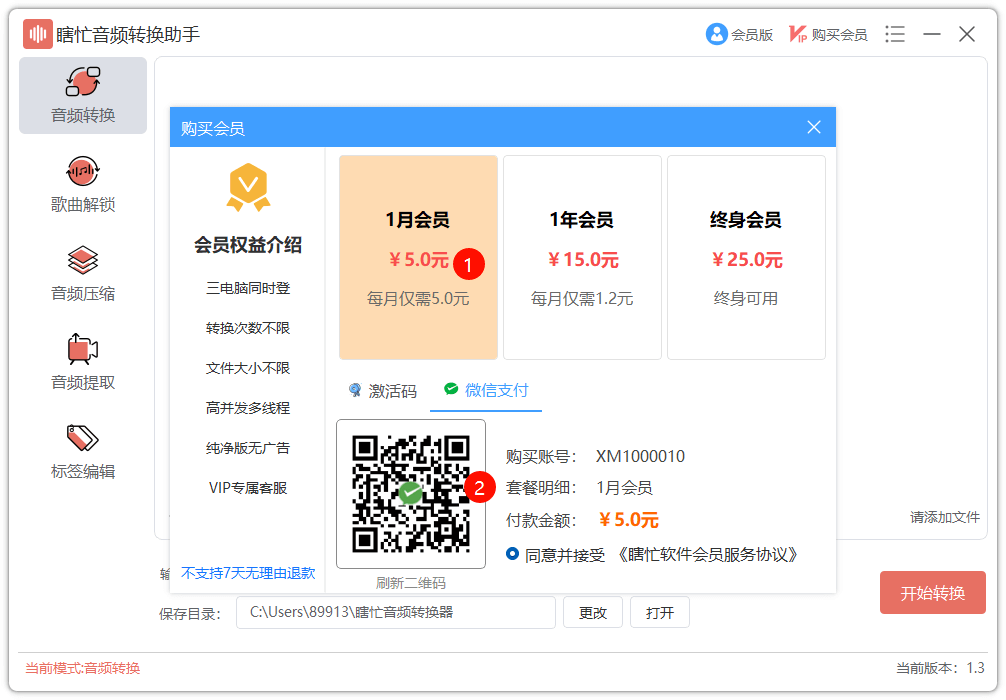Screen dimensions: 1006x700
Task: Click the gold membership badge icon
Action: tap(248, 187)
